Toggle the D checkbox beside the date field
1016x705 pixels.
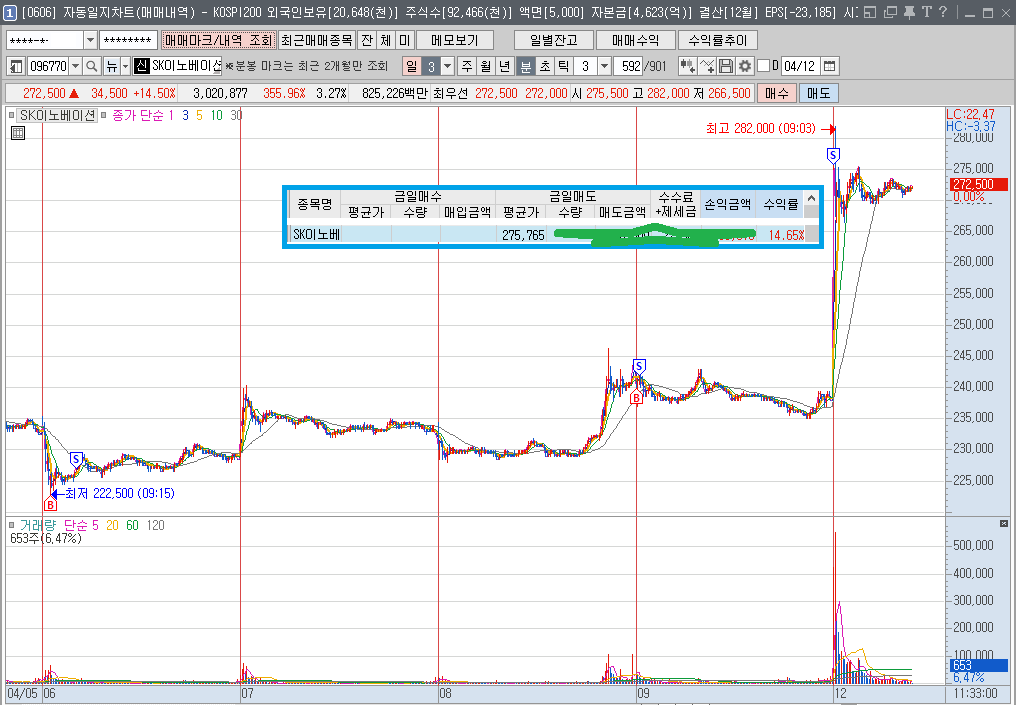coord(763,65)
